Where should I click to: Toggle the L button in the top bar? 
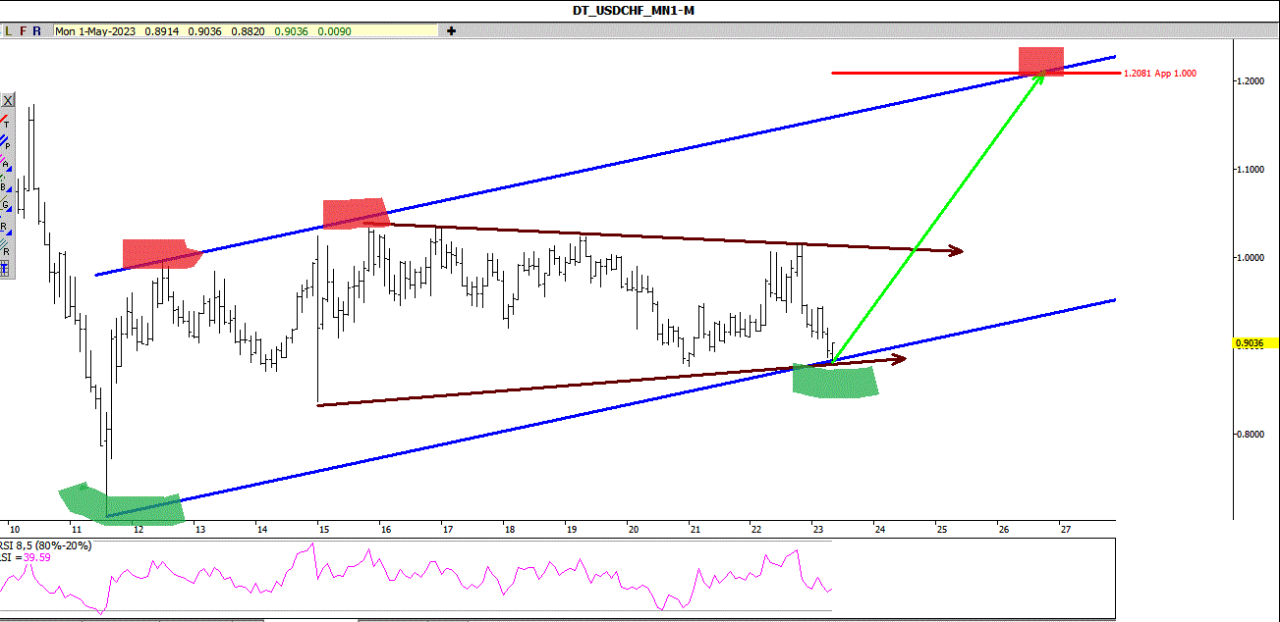pos(8,31)
